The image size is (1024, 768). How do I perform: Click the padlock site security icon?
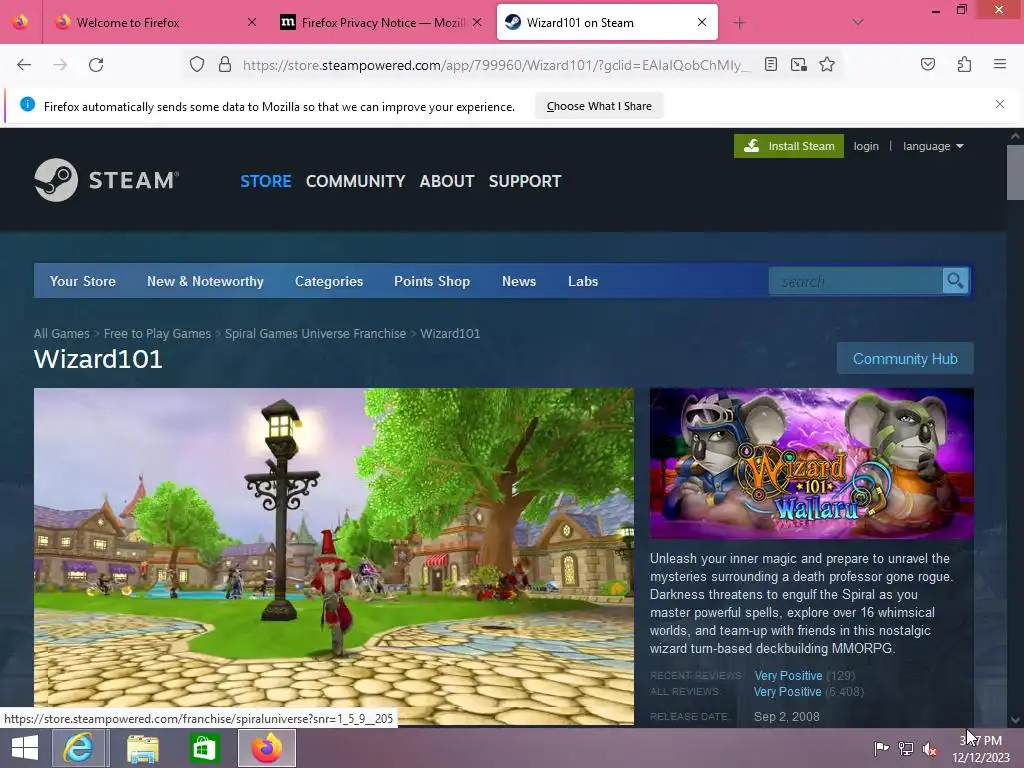coord(225,65)
